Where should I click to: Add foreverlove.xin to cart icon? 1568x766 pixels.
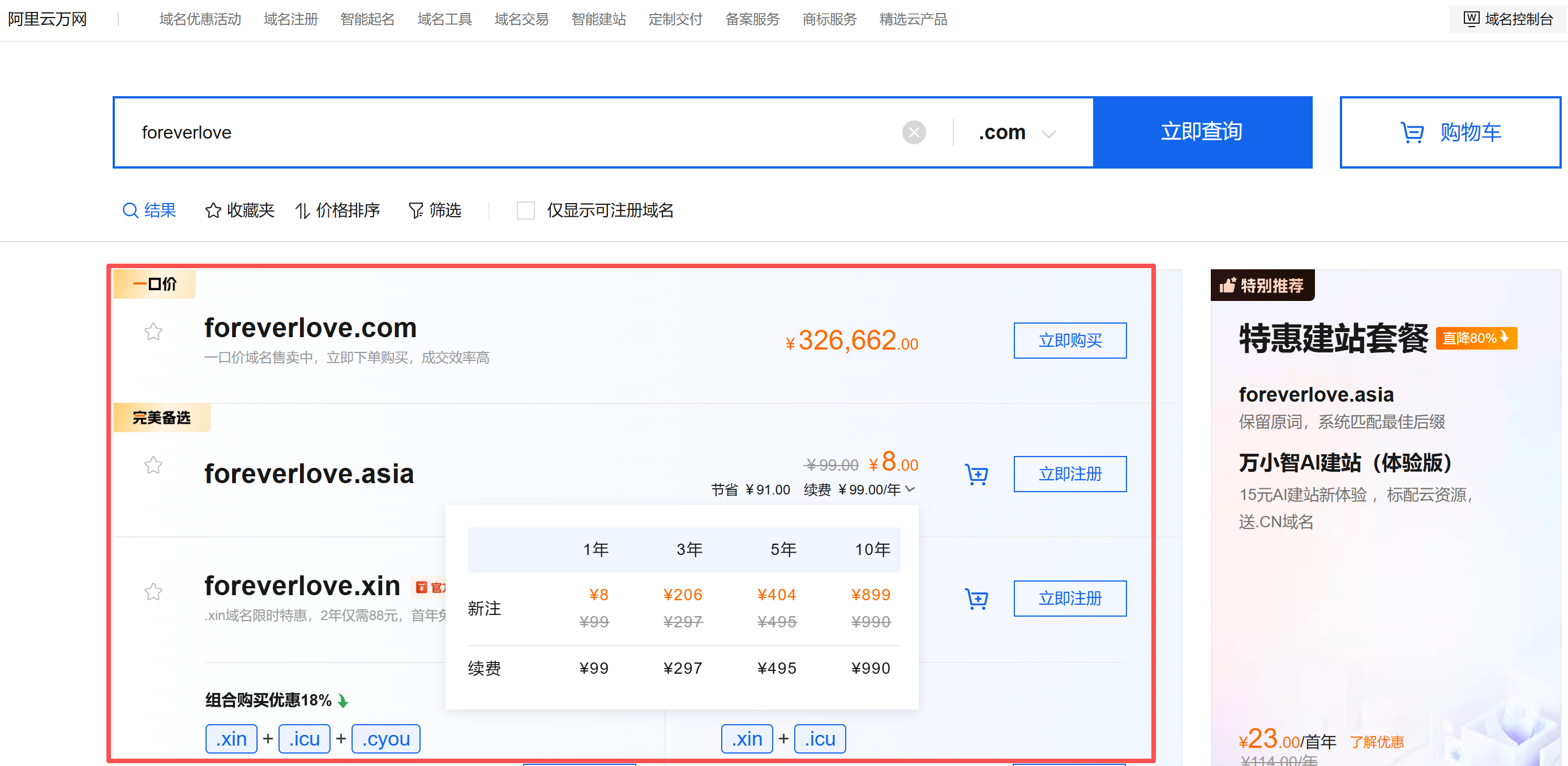(976, 599)
